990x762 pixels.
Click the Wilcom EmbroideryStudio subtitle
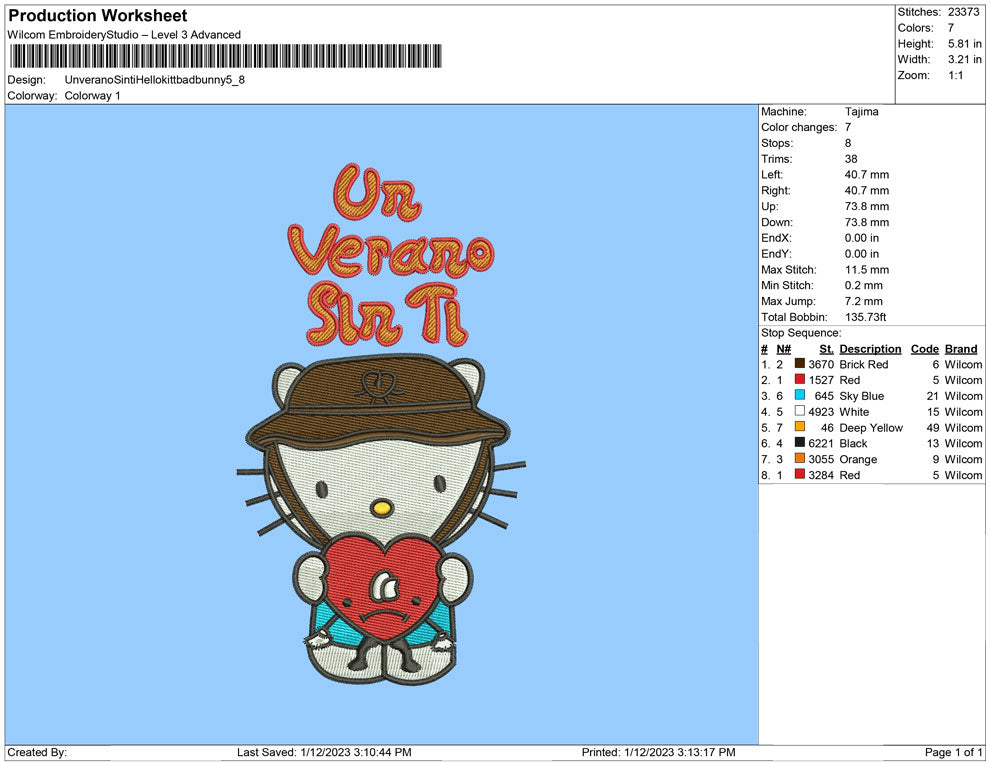coord(124,35)
